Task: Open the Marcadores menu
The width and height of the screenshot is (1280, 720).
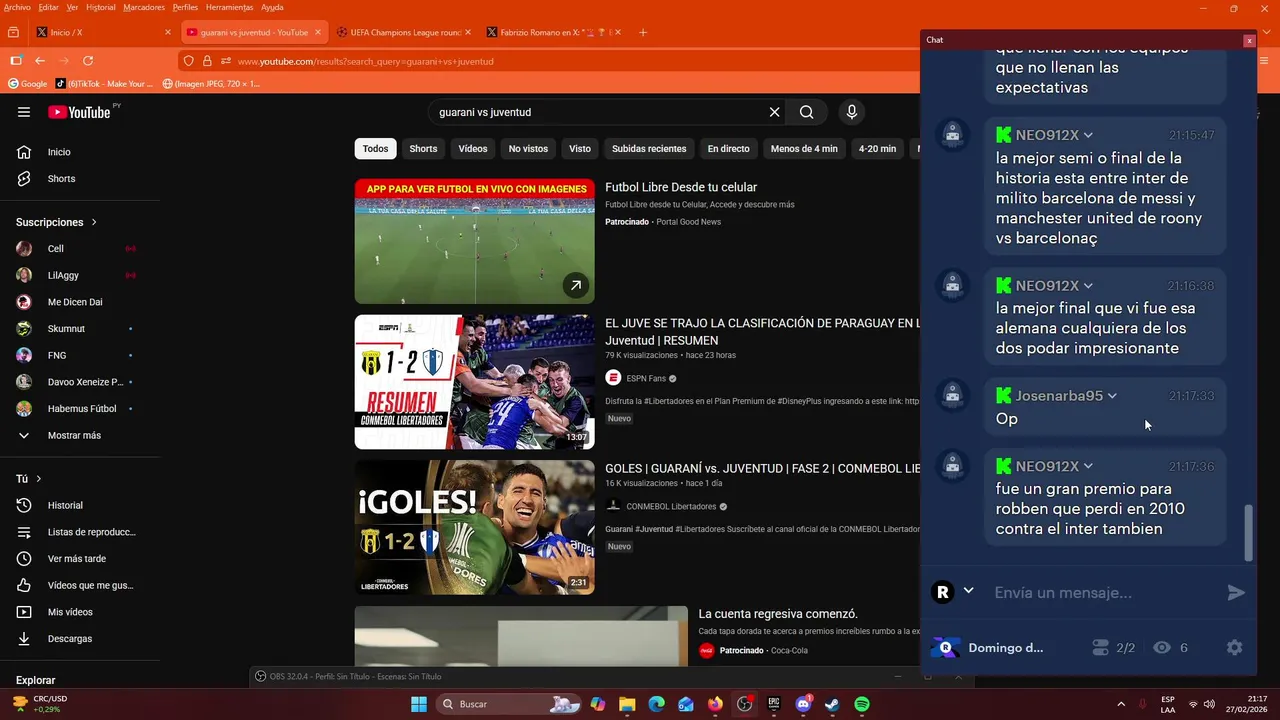Action: [144, 7]
